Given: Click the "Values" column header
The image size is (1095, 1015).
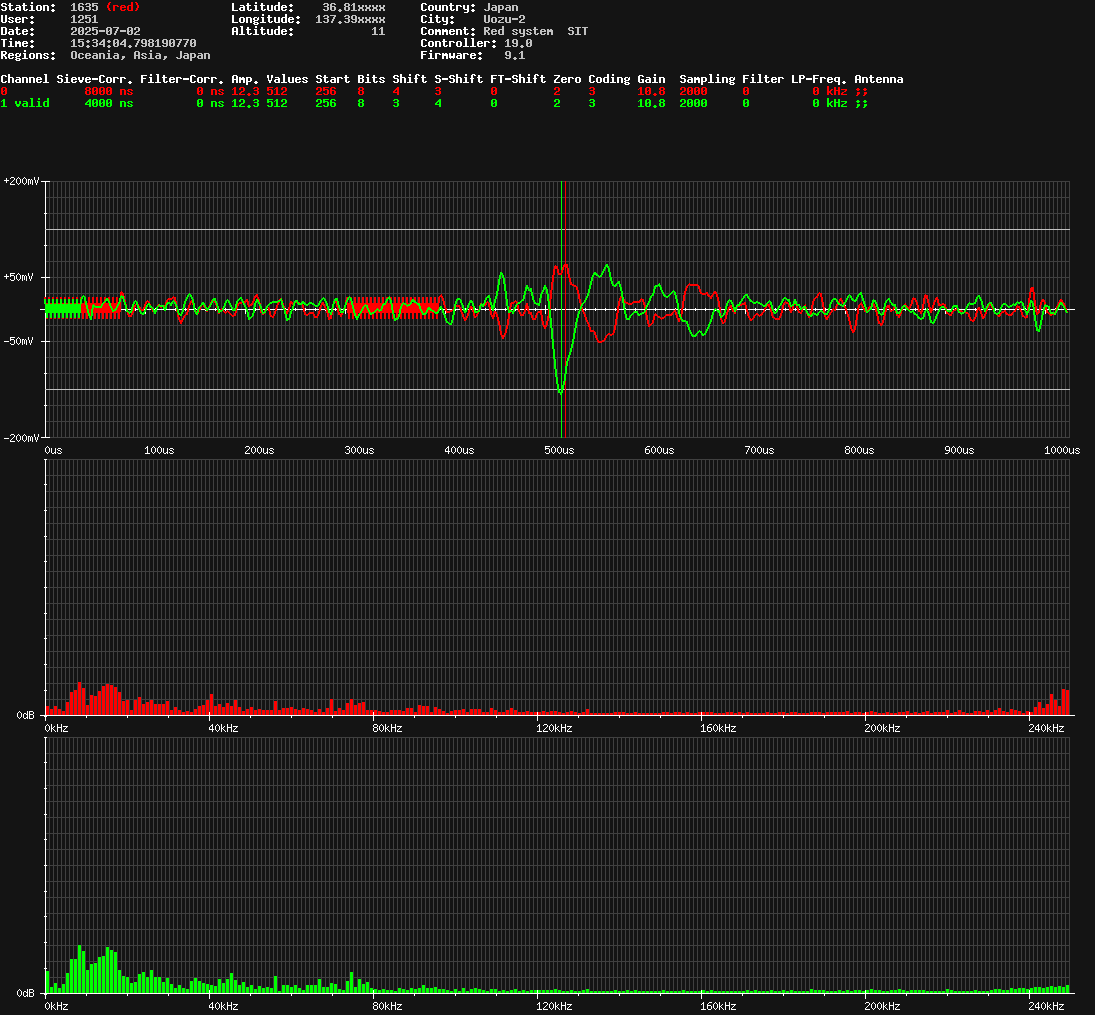Looking at the screenshot, I should [x=287, y=79].
